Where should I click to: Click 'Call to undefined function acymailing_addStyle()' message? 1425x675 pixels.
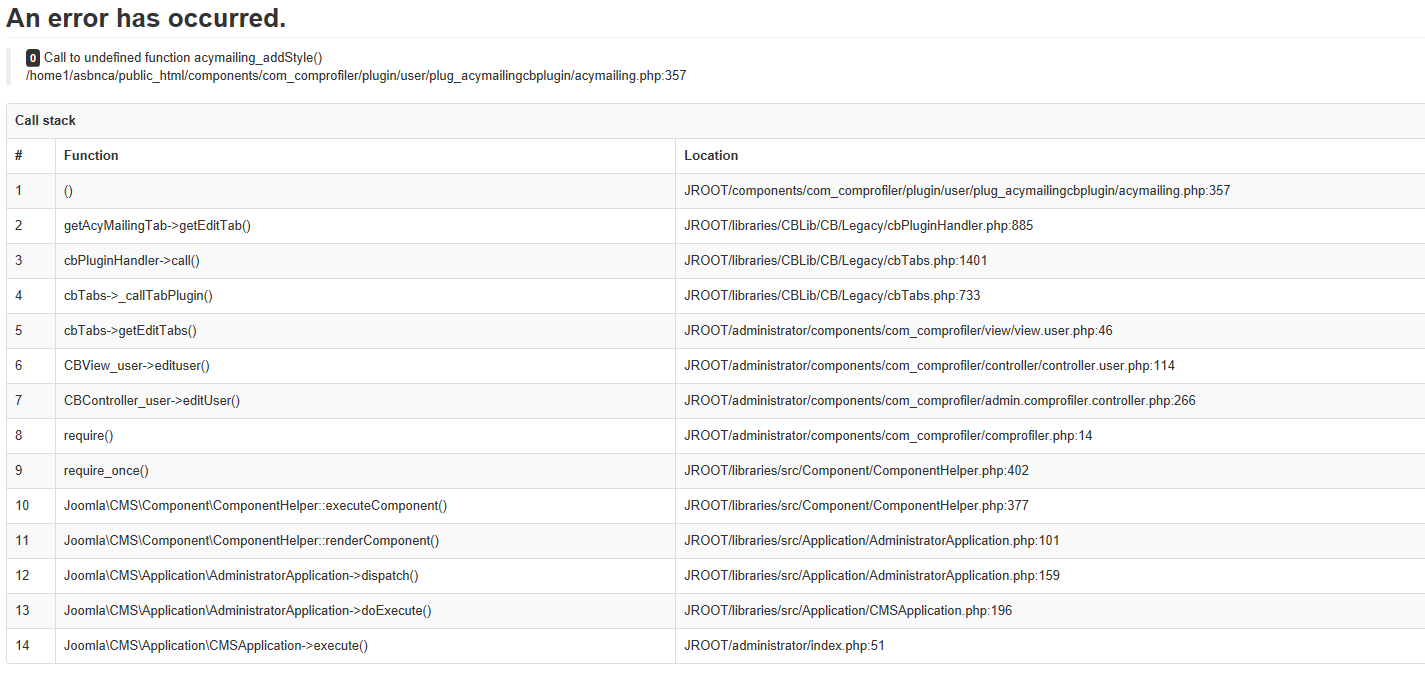pos(183,58)
